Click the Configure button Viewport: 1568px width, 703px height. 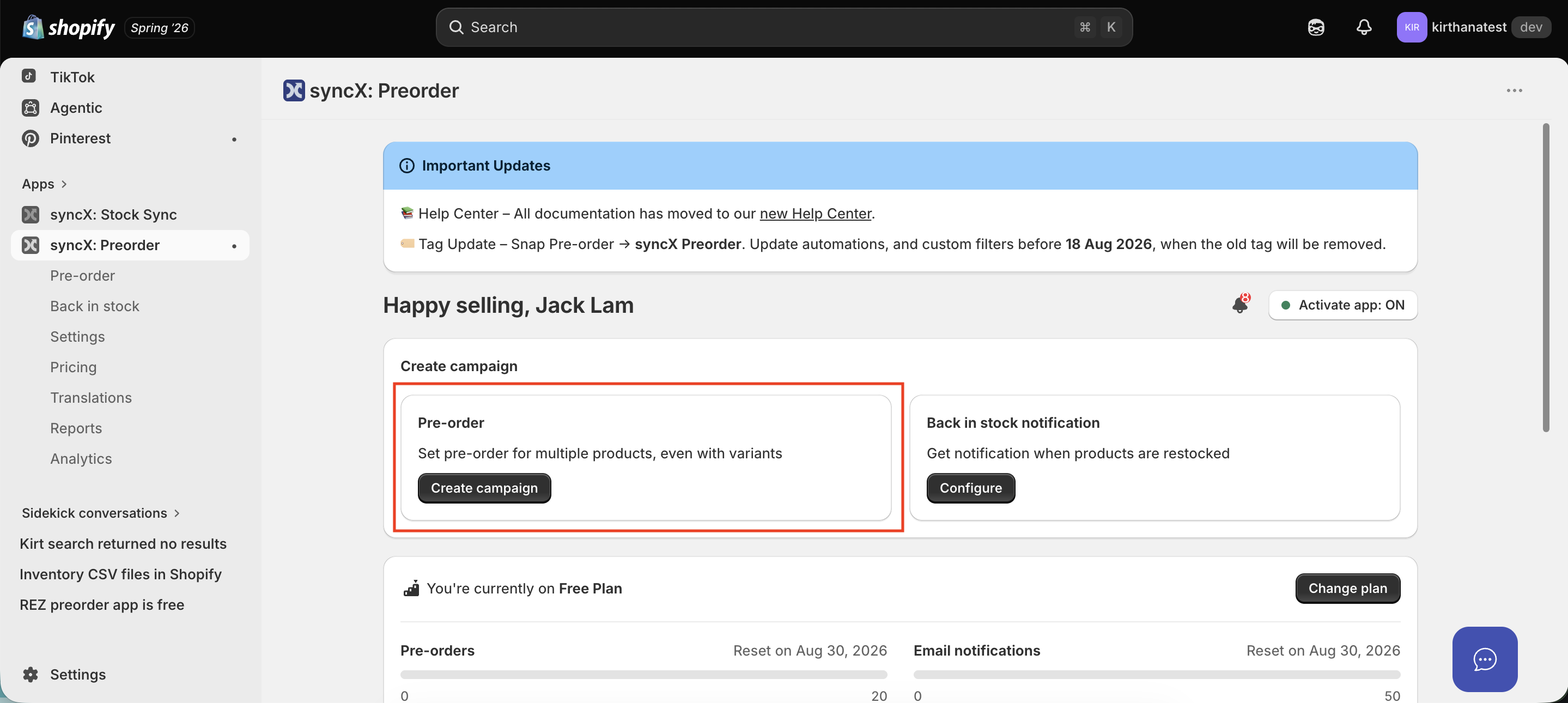[x=970, y=488]
